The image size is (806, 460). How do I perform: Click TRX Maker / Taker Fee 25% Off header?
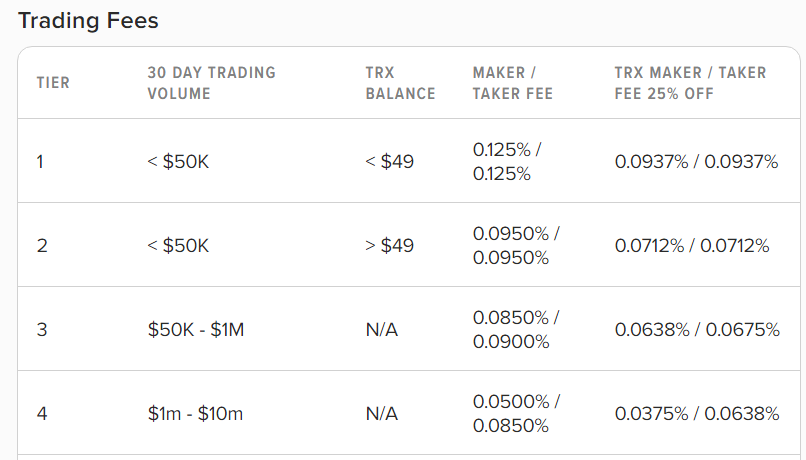[690, 83]
